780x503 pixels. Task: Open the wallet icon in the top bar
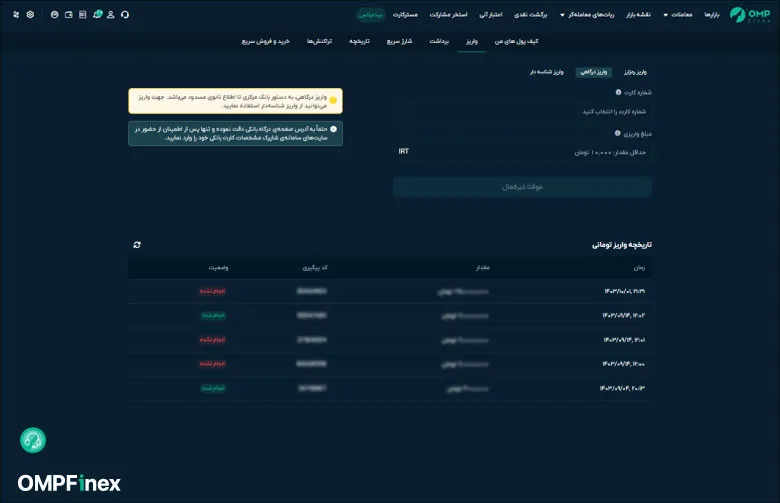coord(69,14)
